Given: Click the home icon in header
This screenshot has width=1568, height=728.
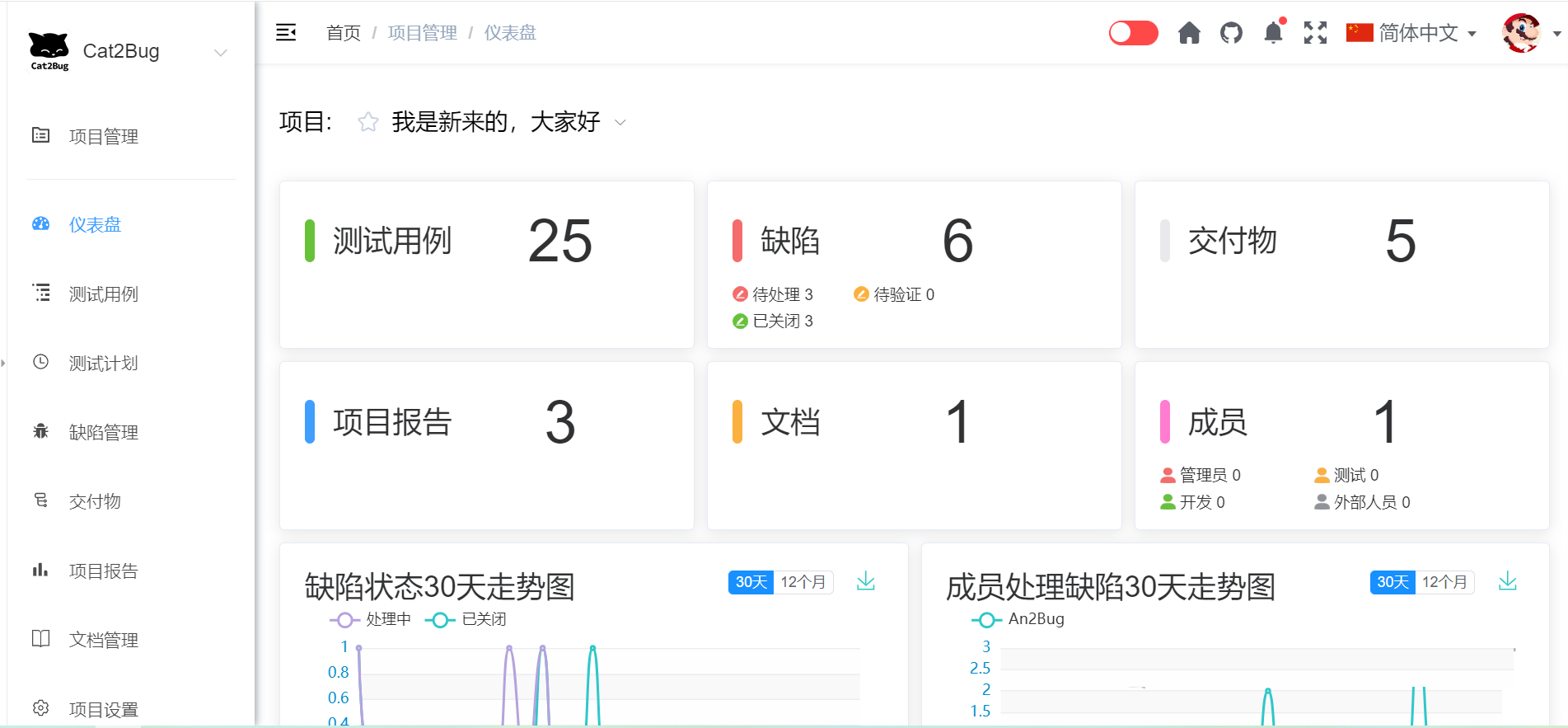Looking at the screenshot, I should (x=1189, y=33).
